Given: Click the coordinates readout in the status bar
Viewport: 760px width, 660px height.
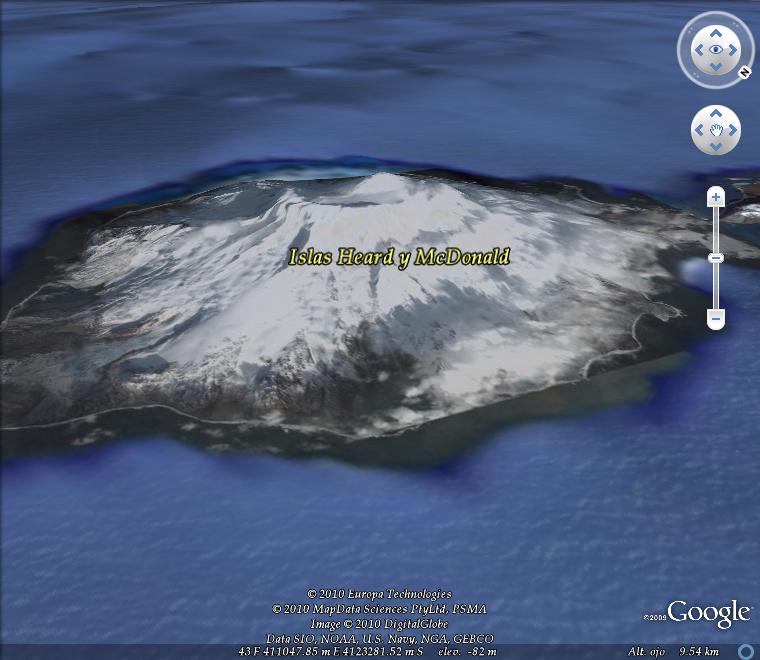Looking at the screenshot, I should [x=332, y=651].
